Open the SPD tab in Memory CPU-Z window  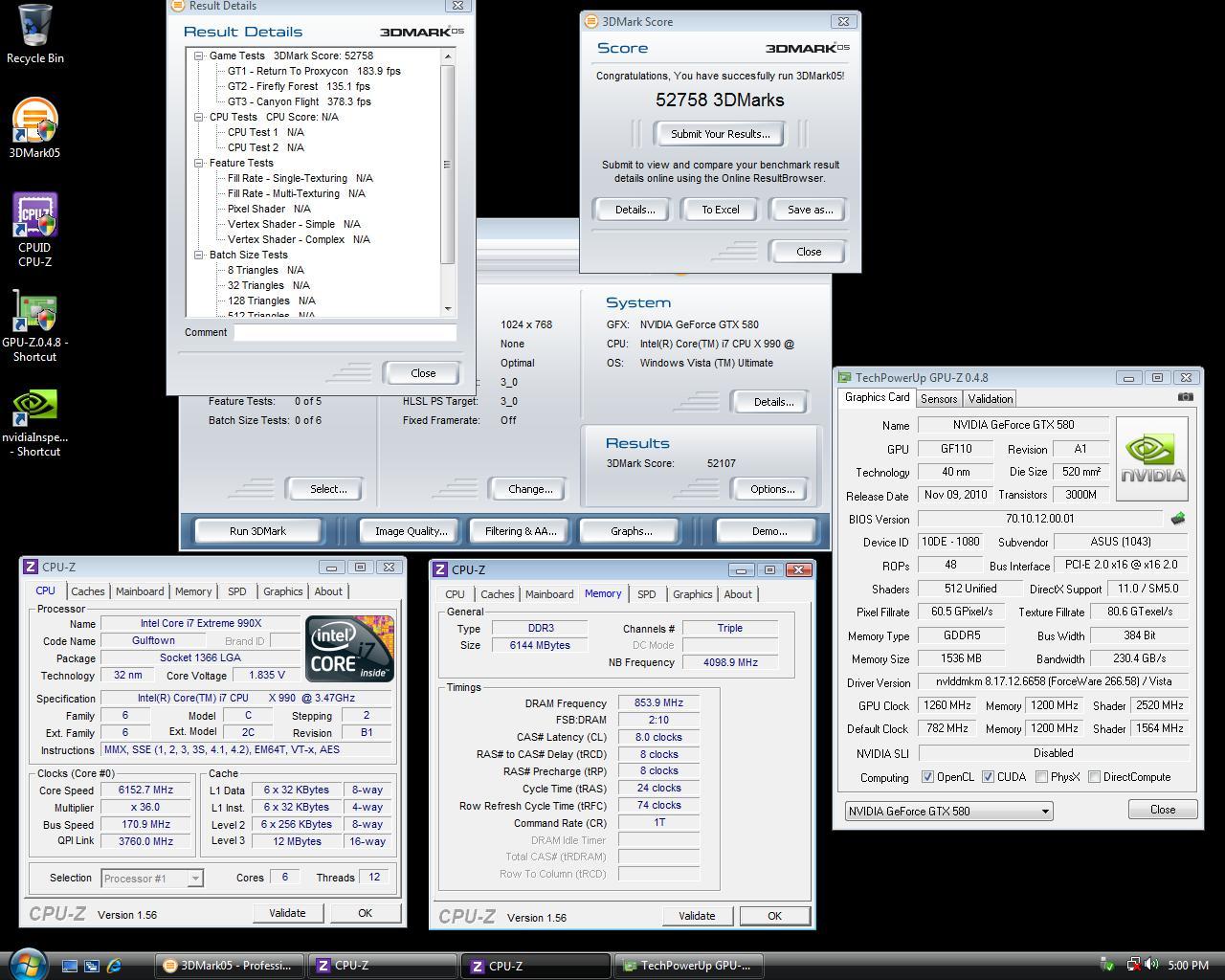[x=647, y=594]
